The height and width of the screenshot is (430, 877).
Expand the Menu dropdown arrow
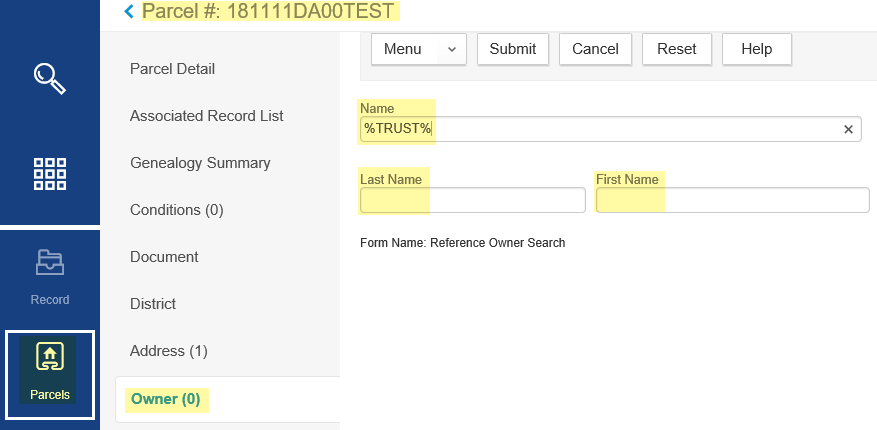point(451,49)
